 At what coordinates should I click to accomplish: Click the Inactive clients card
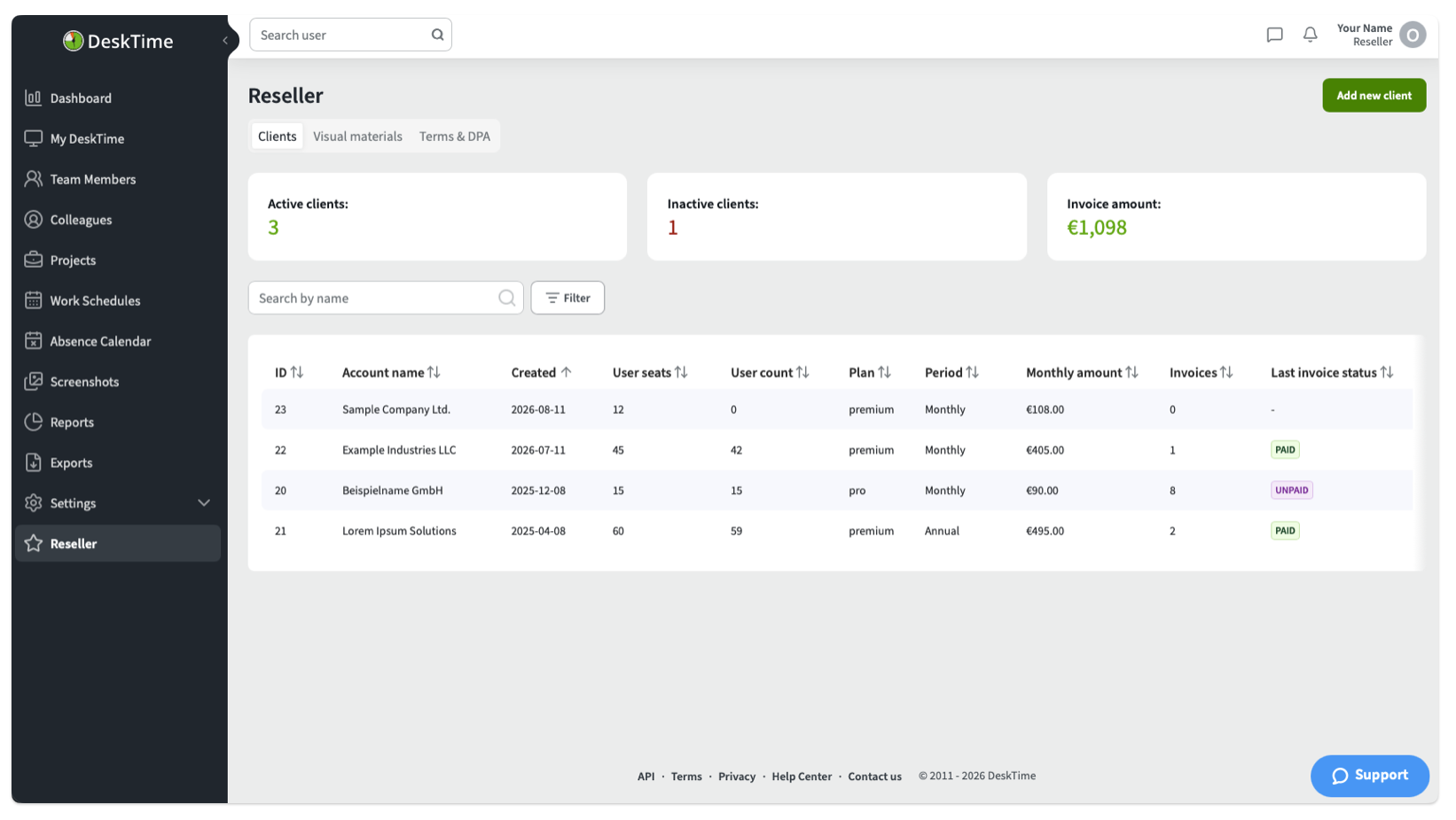[x=837, y=216]
